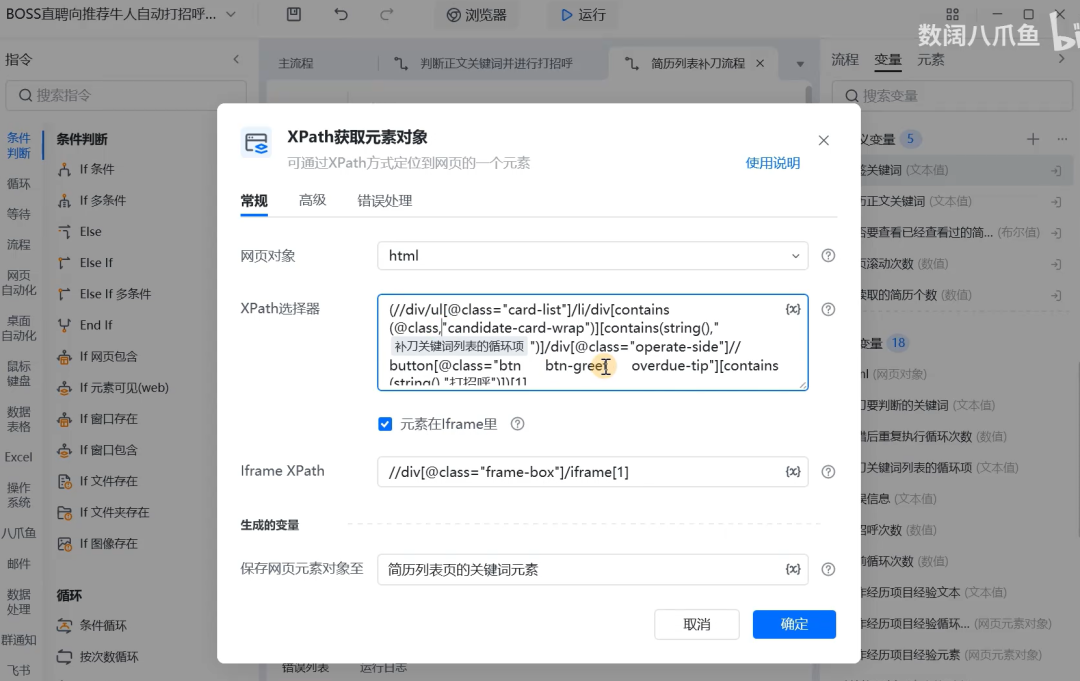Click the 搜索指令 search box
This screenshot has width=1080, height=681.
coord(126,95)
